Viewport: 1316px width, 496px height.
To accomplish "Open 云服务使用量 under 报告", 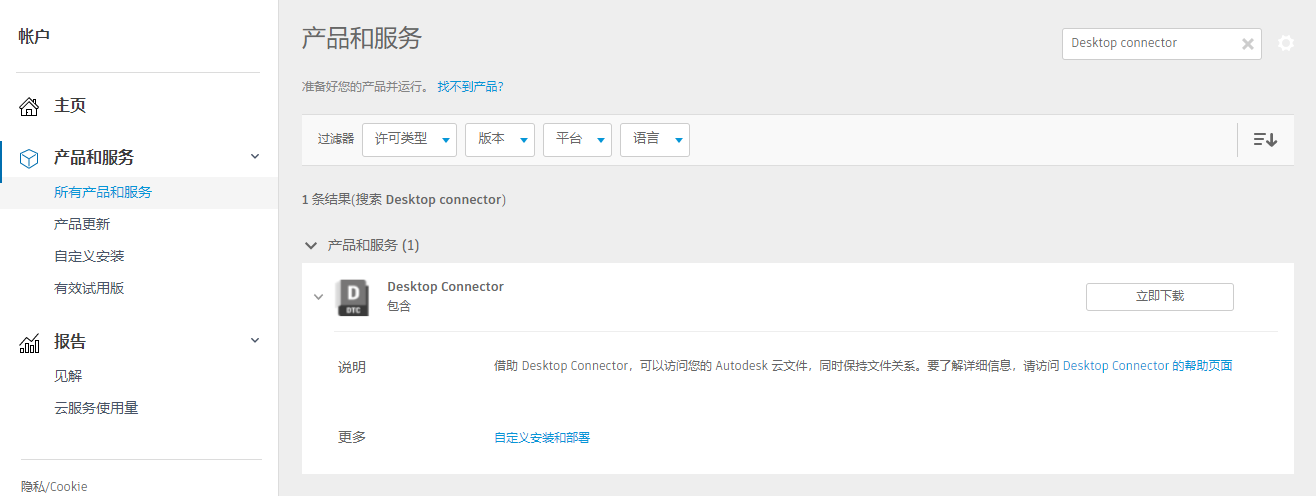I will (96, 408).
